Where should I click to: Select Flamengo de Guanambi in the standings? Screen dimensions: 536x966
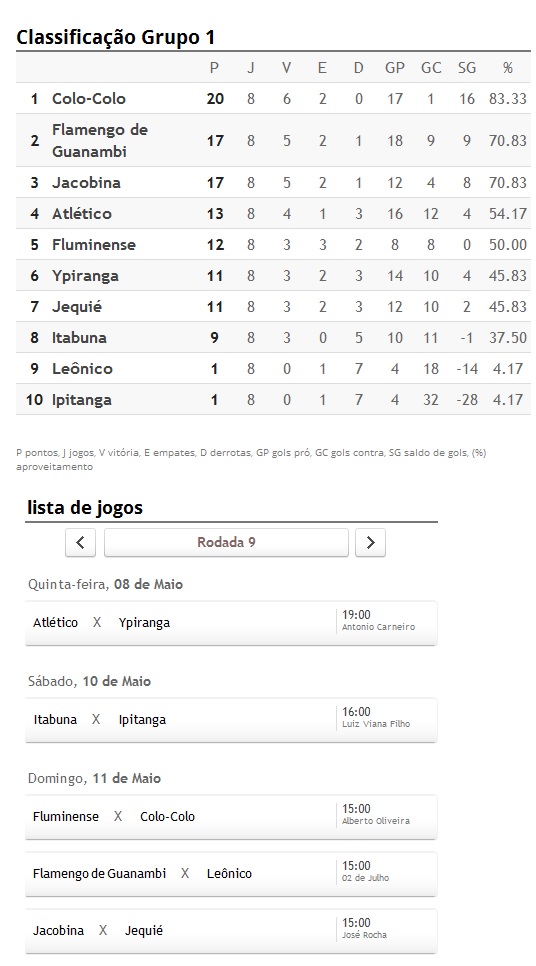pyautogui.click(x=100, y=140)
